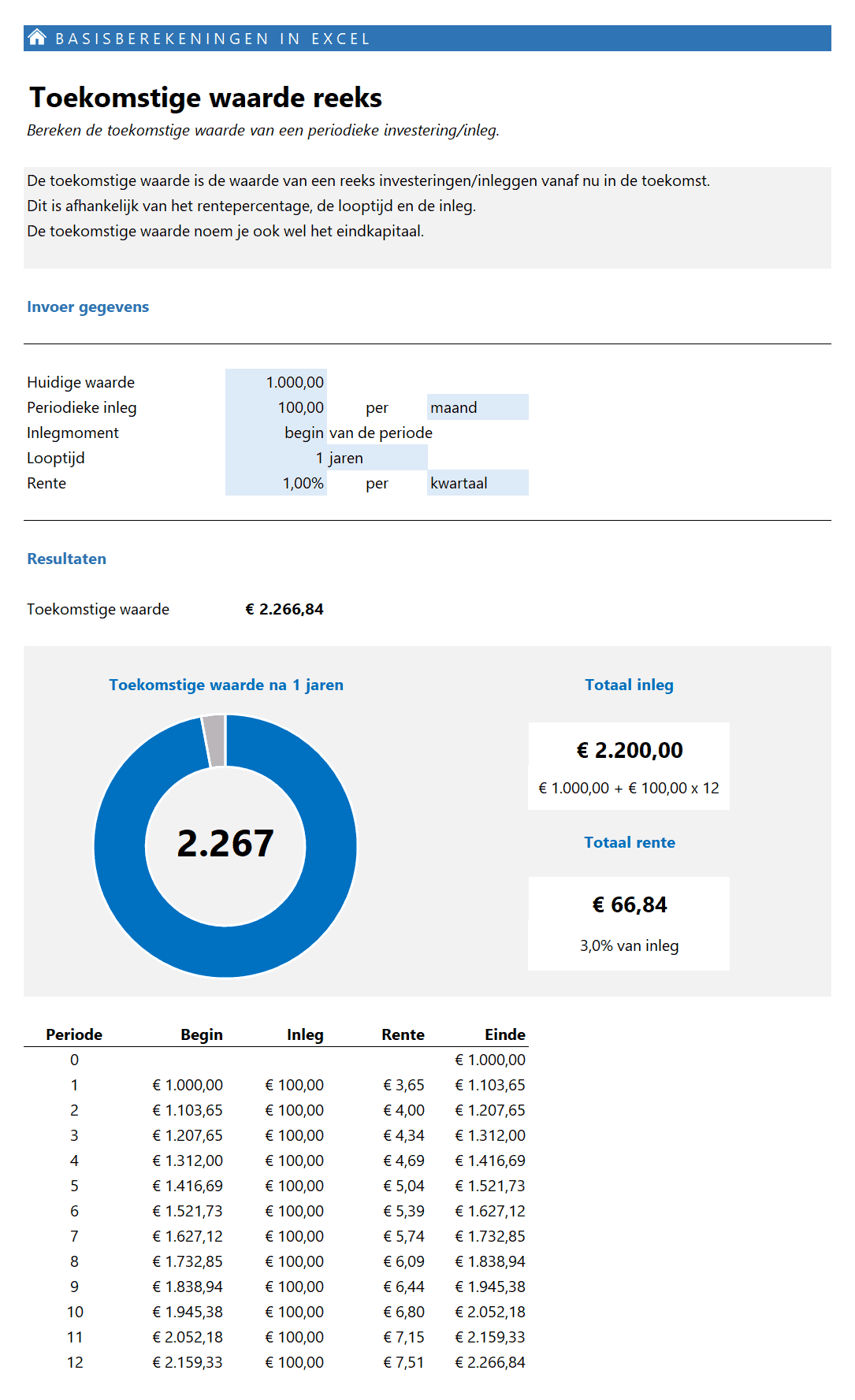Select the Huidige waarde input field
The height and width of the screenshot is (1400, 855).
point(277,382)
